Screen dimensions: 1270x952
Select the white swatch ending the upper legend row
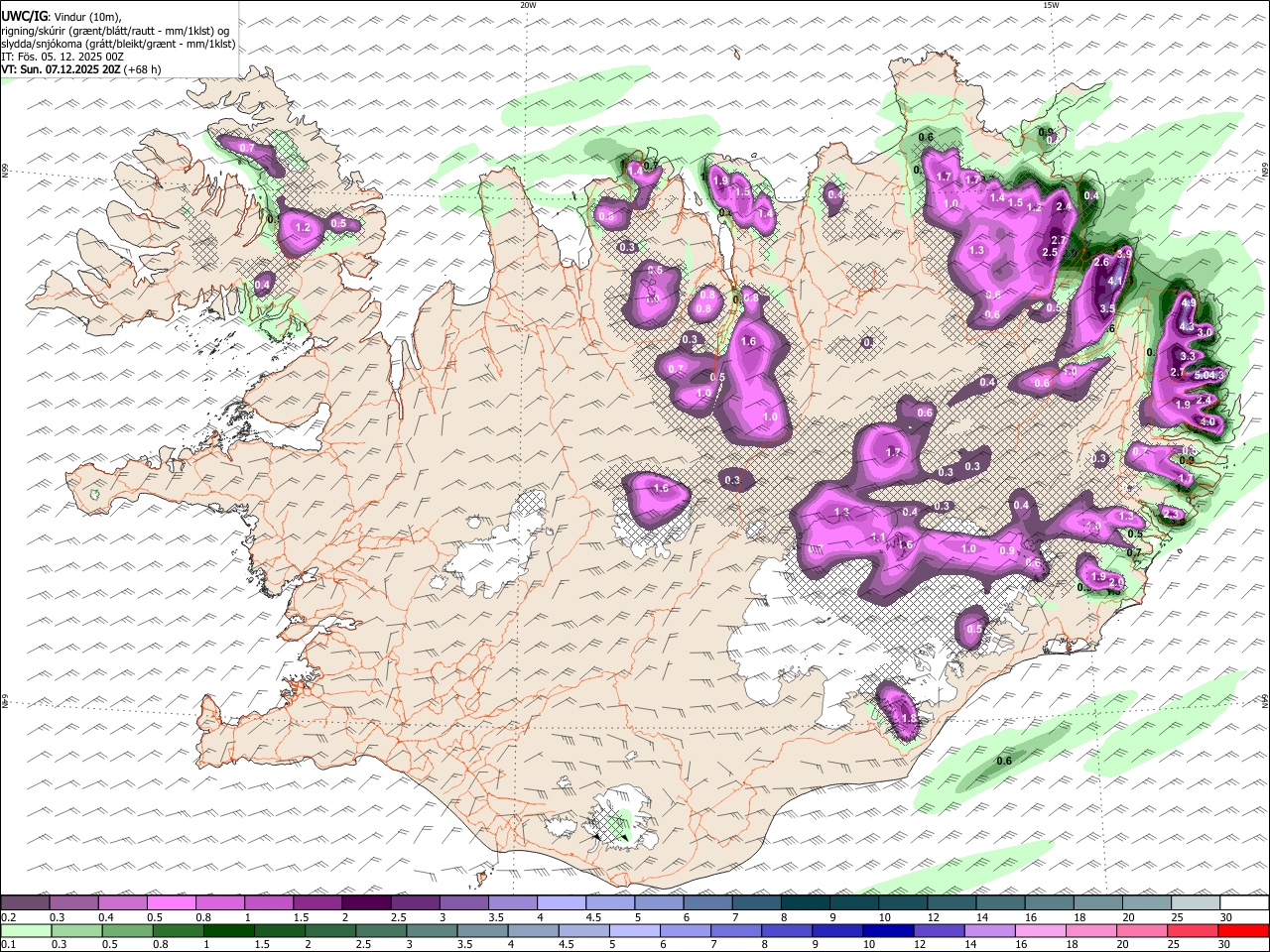point(1243,903)
